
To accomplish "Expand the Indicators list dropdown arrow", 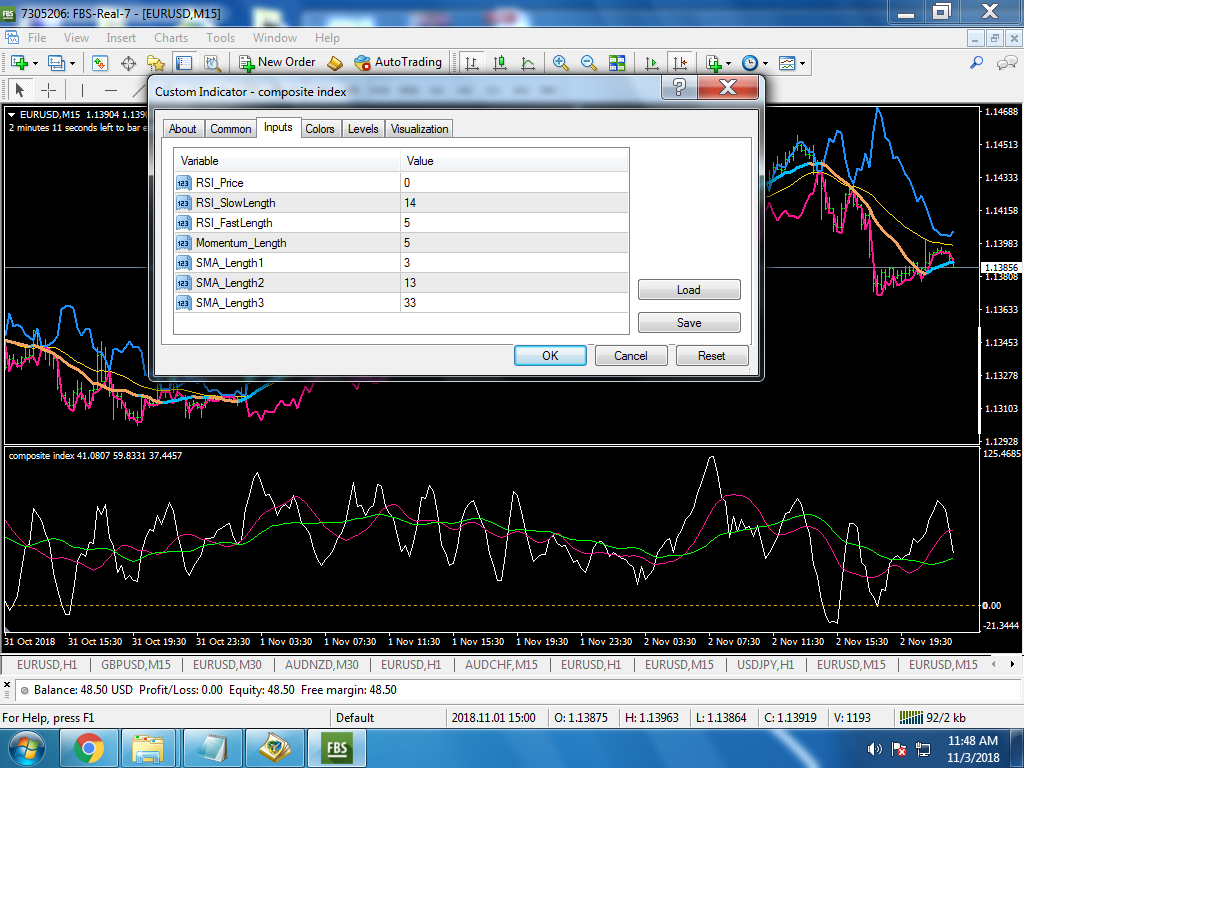I will click(728, 64).
